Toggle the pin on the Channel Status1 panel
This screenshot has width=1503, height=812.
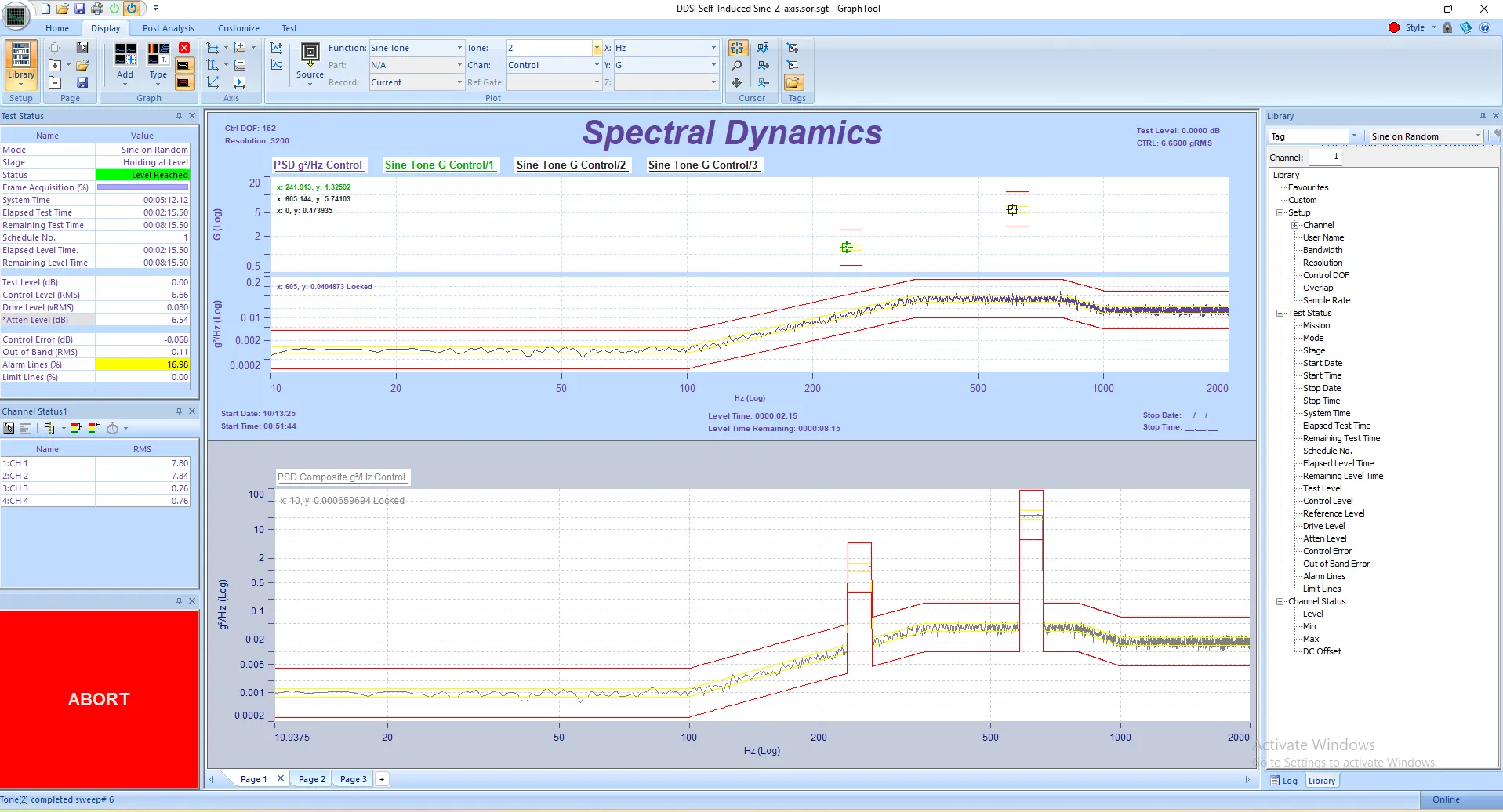point(180,411)
